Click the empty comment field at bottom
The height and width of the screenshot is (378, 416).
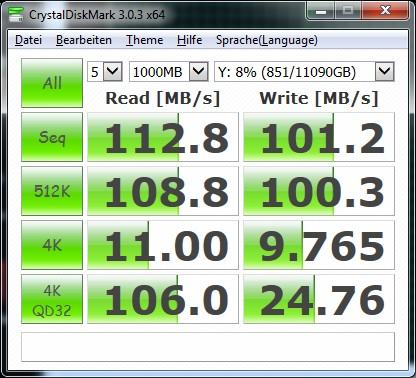click(208, 347)
